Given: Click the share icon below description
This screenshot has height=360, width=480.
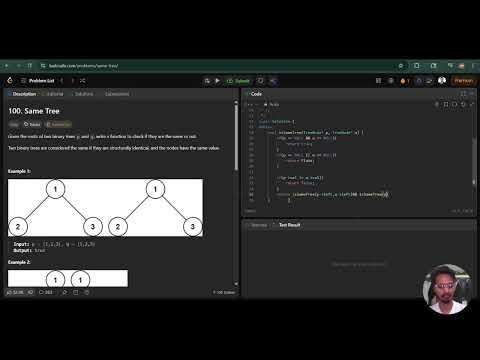Looking at the screenshot, I should coord(76,292).
